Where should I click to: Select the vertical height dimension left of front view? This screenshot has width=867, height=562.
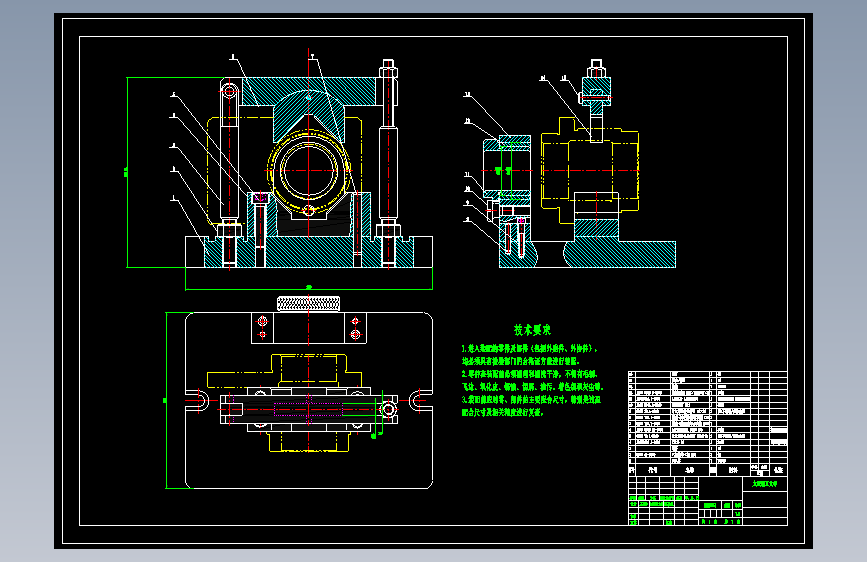[127, 173]
